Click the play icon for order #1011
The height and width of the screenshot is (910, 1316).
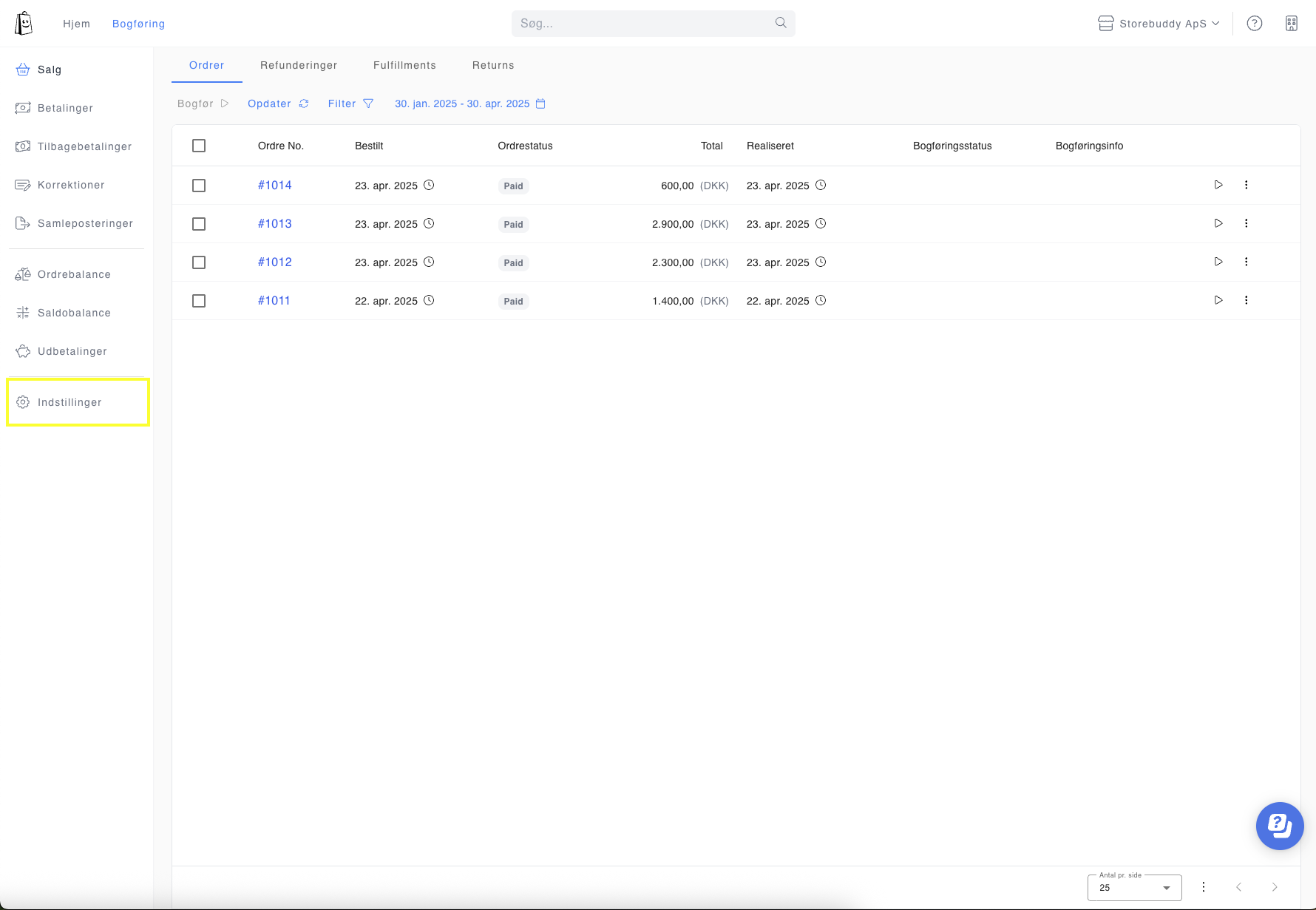click(x=1218, y=300)
